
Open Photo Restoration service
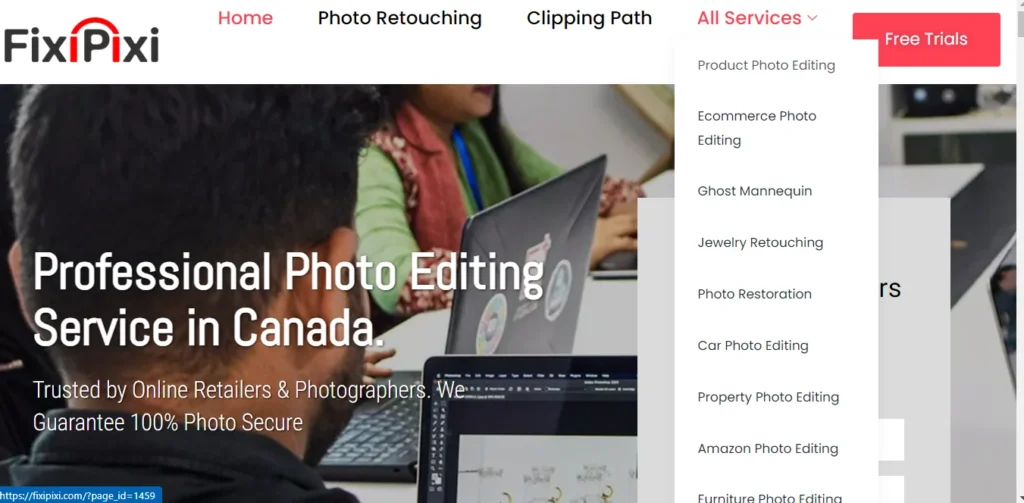(754, 294)
